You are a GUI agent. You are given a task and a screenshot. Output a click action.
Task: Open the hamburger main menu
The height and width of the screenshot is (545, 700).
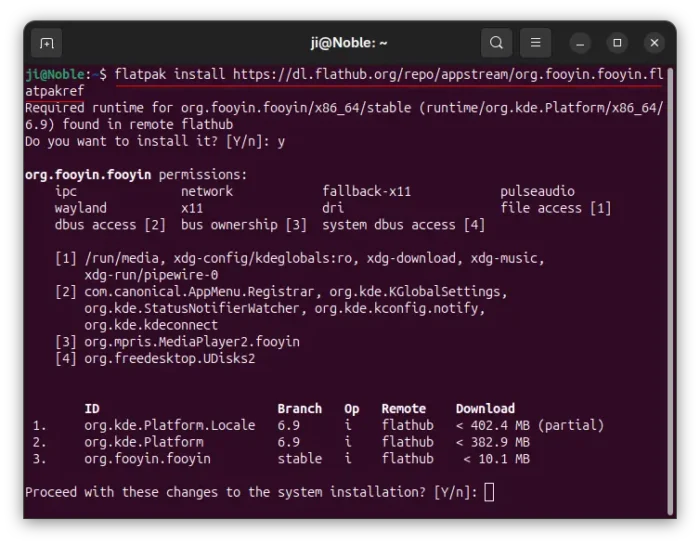tap(536, 43)
